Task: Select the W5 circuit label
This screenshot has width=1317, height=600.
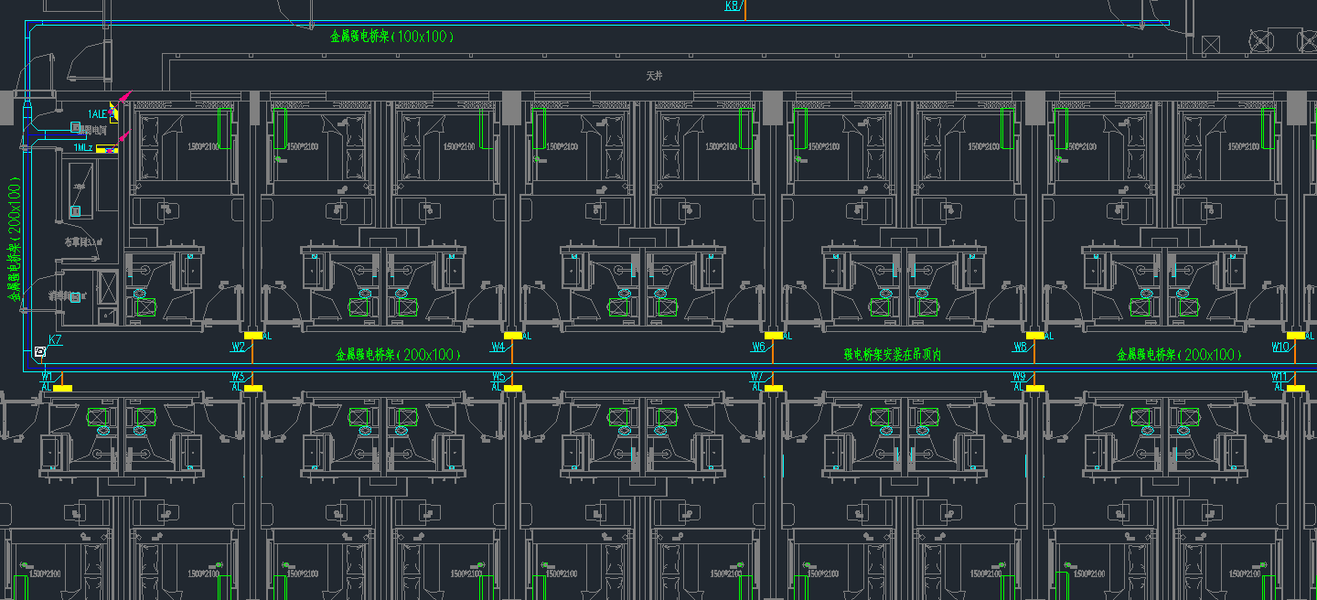Action: [x=498, y=376]
